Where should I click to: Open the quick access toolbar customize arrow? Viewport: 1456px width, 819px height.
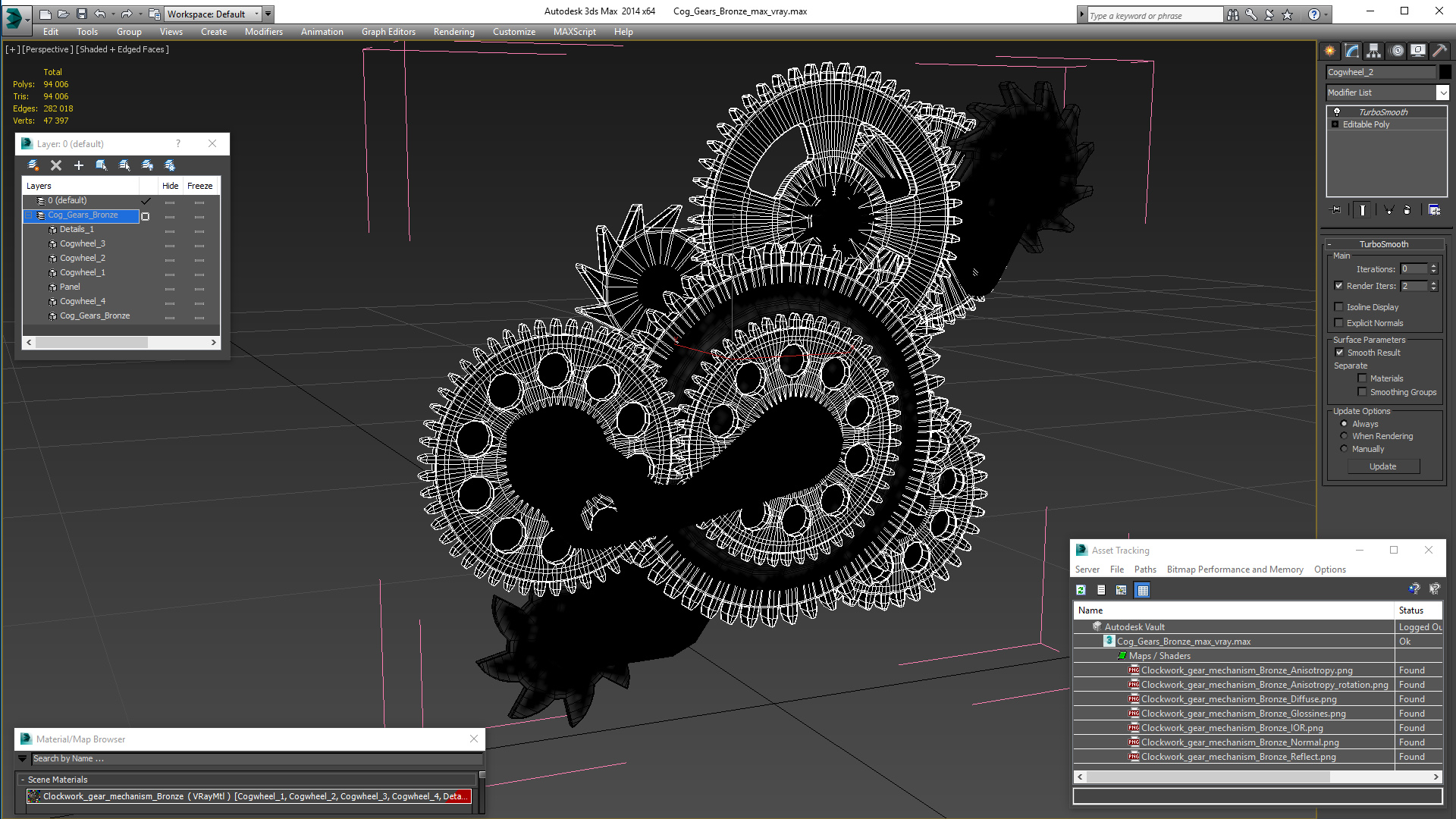(268, 14)
